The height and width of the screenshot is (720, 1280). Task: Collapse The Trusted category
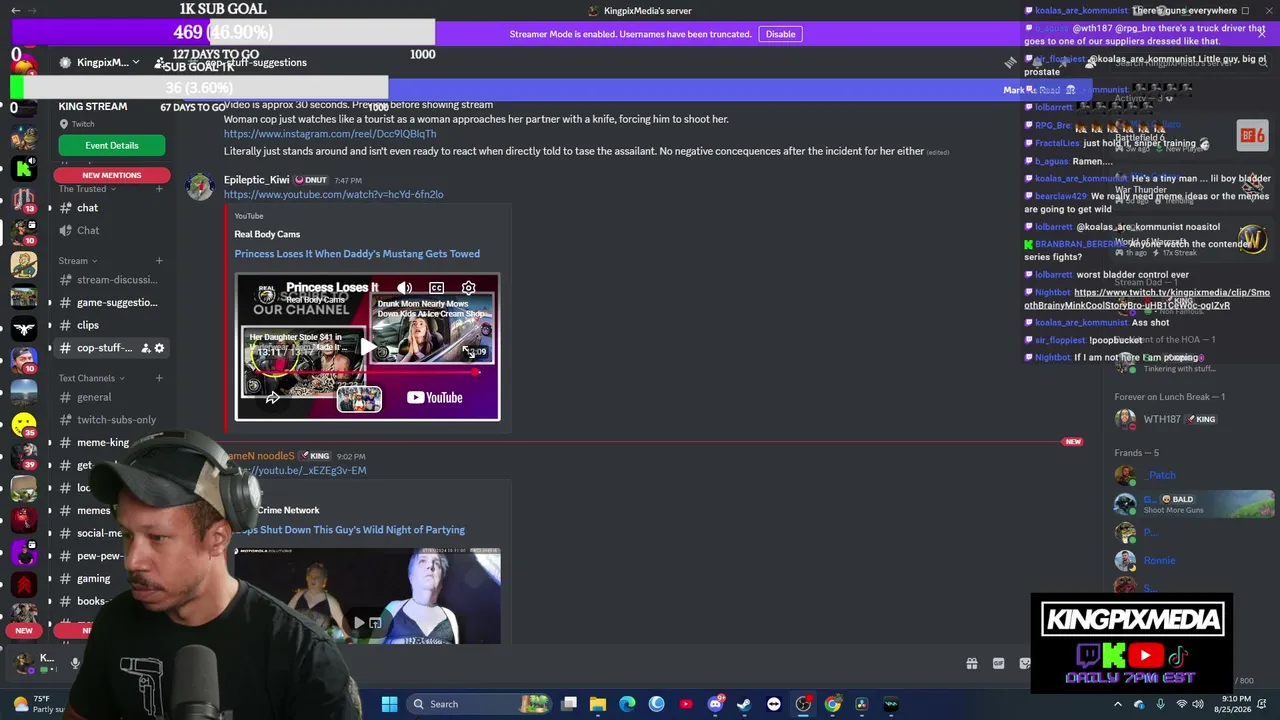click(x=87, y=189)
